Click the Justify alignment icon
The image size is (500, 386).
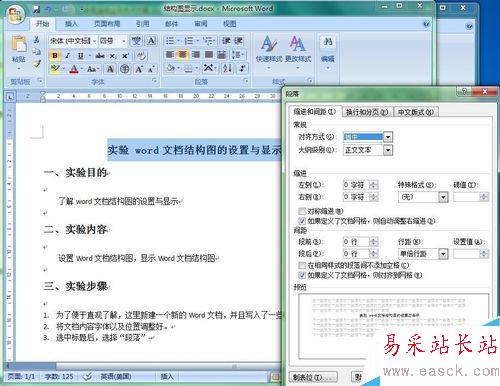coord(209,54)
